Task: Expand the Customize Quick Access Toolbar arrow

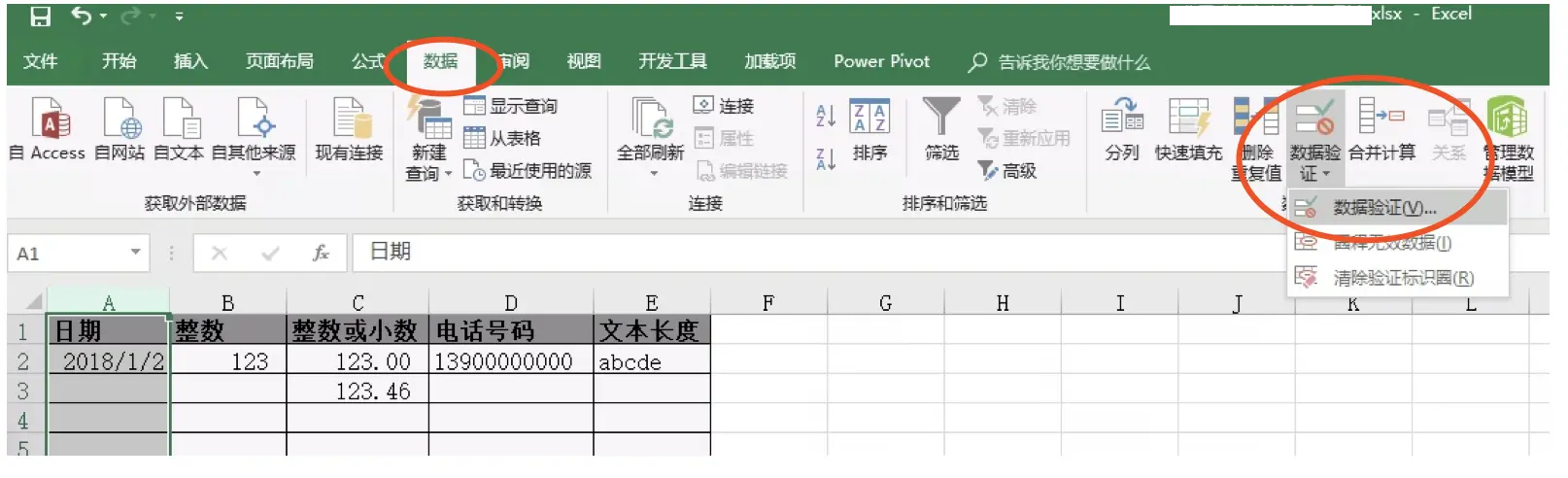Action: pyautogui.click(x=180, y=17)
